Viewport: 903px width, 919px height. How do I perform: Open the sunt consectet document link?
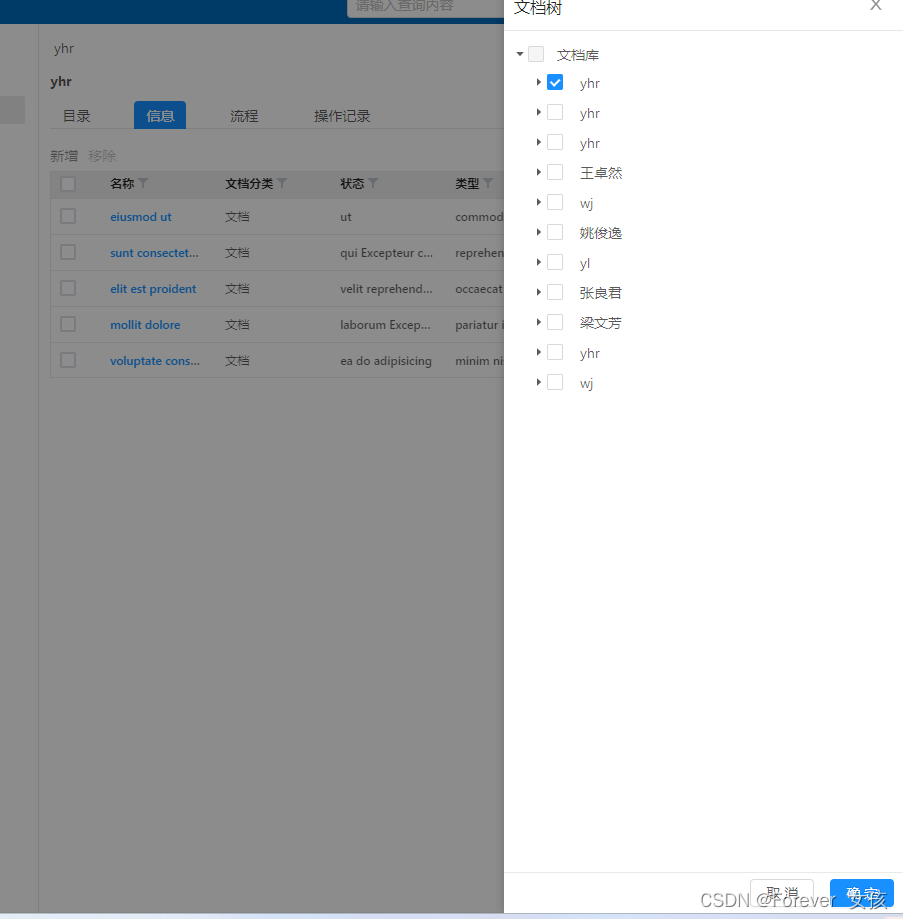coord(154,253)
